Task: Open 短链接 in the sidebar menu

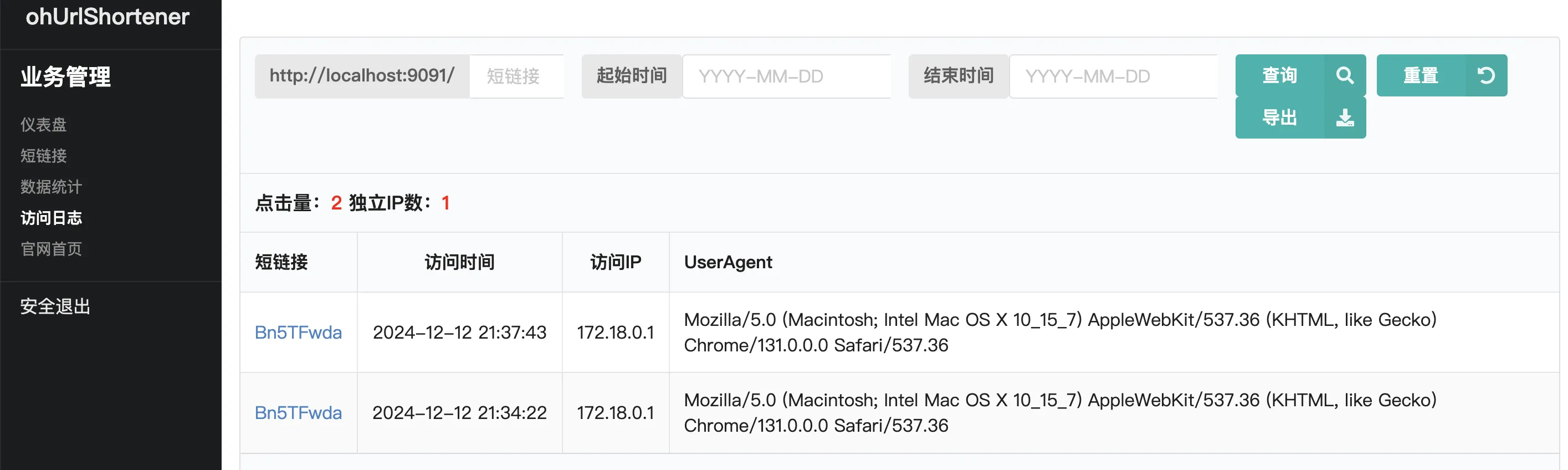Action: click(x=43, y=156)
